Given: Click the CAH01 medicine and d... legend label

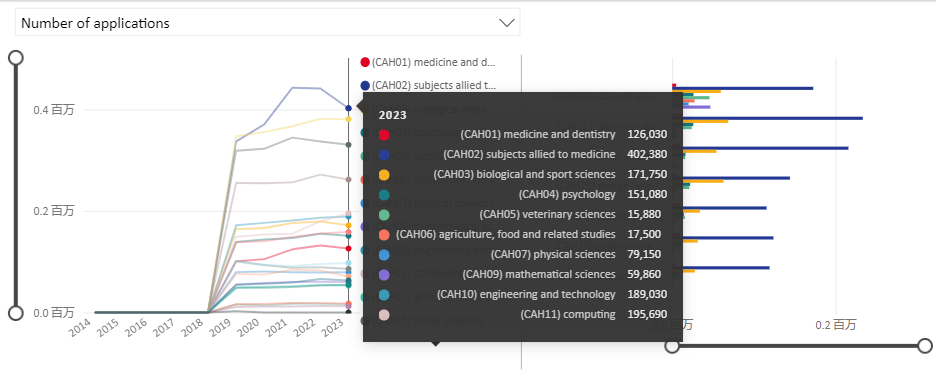Looking at the screenshot, I should [434, 62].
